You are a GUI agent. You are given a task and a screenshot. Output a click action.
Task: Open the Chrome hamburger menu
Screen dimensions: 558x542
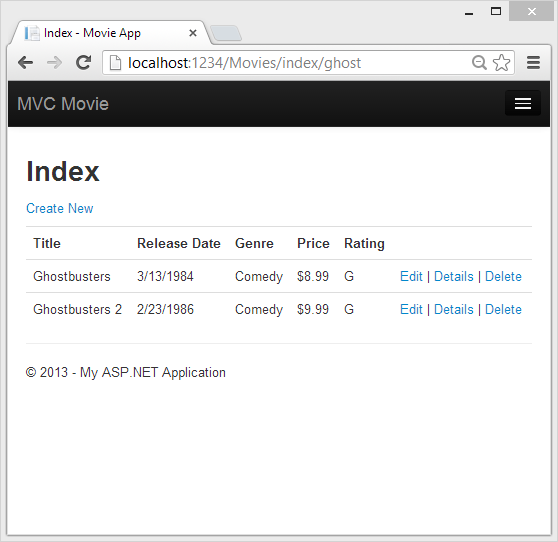click(x=533, y=63)
